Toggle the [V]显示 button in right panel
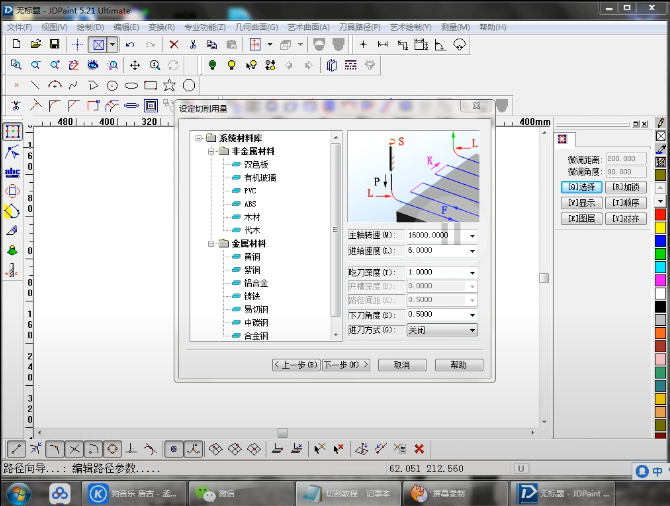 point(580,202)
